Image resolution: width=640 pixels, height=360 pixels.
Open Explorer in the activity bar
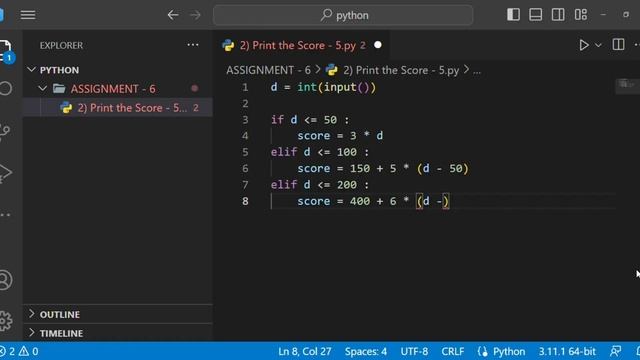point(6,51)
